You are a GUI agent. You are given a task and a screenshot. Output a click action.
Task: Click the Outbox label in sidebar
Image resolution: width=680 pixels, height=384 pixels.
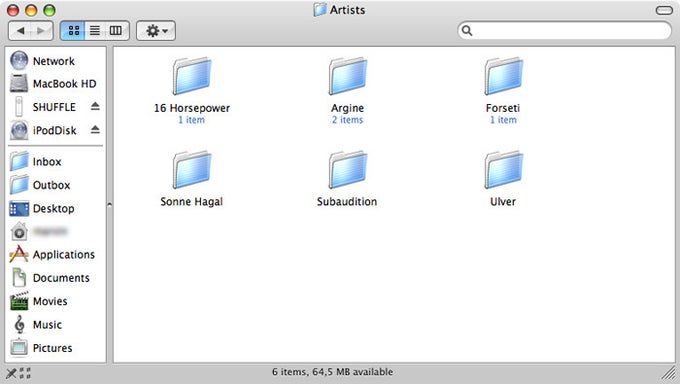click(52, 185)
